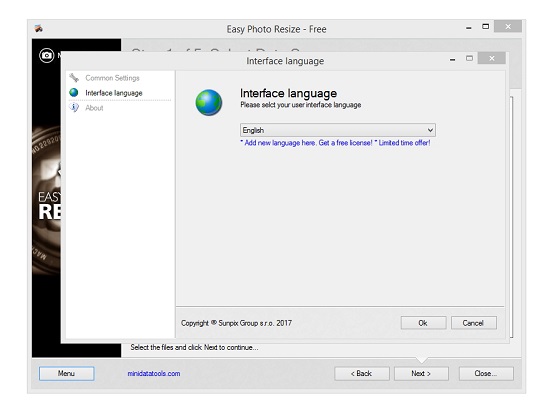The width and height of the screenshot is (550, 411).
Task: Click the English language combo box field
Action: (x=338, y=130)
